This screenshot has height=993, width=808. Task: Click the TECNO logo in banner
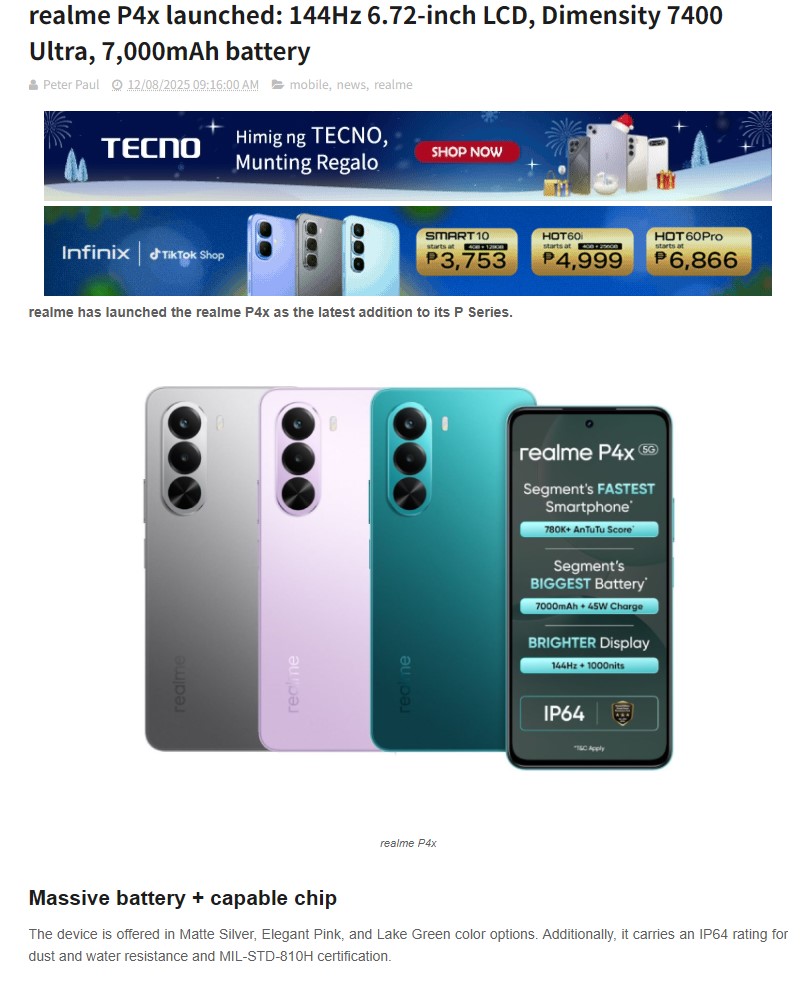click(151, 148)
